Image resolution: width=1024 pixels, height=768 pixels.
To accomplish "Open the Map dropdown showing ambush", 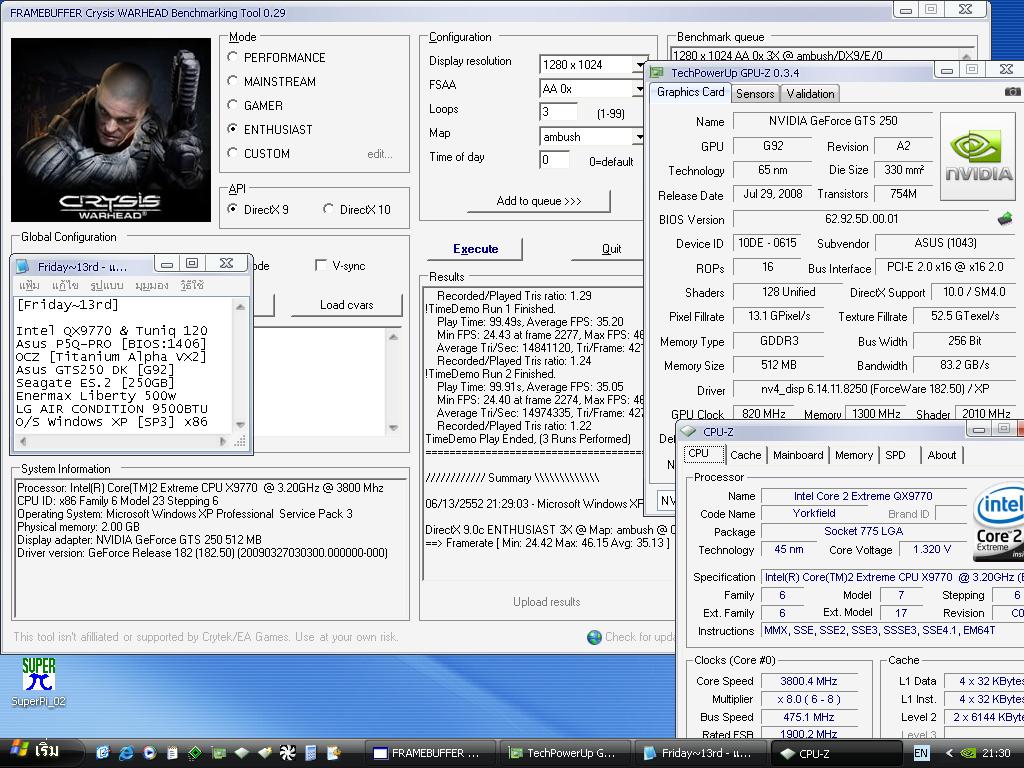I will 639,137.
